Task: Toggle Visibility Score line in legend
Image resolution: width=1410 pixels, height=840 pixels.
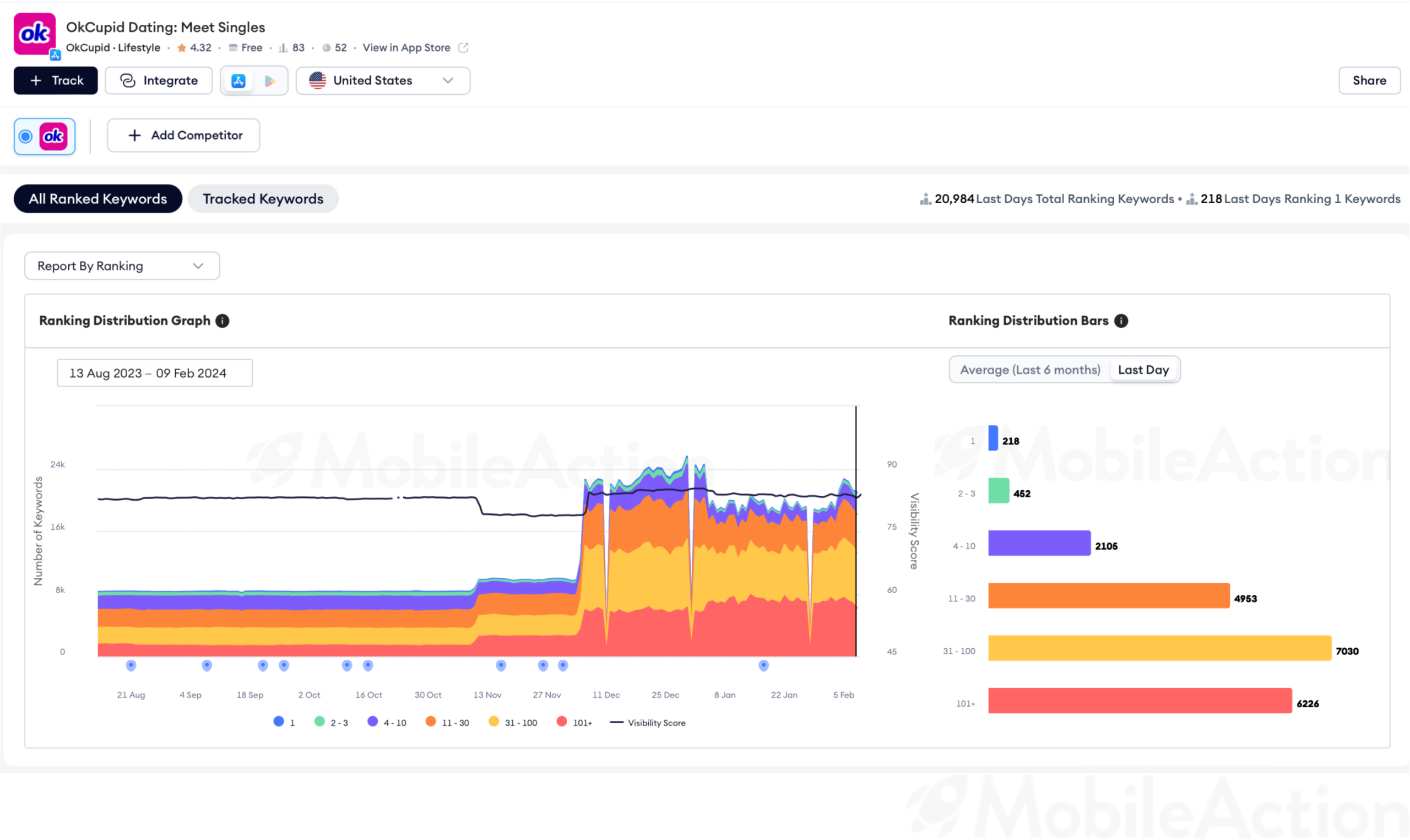Action: point(648,723)
